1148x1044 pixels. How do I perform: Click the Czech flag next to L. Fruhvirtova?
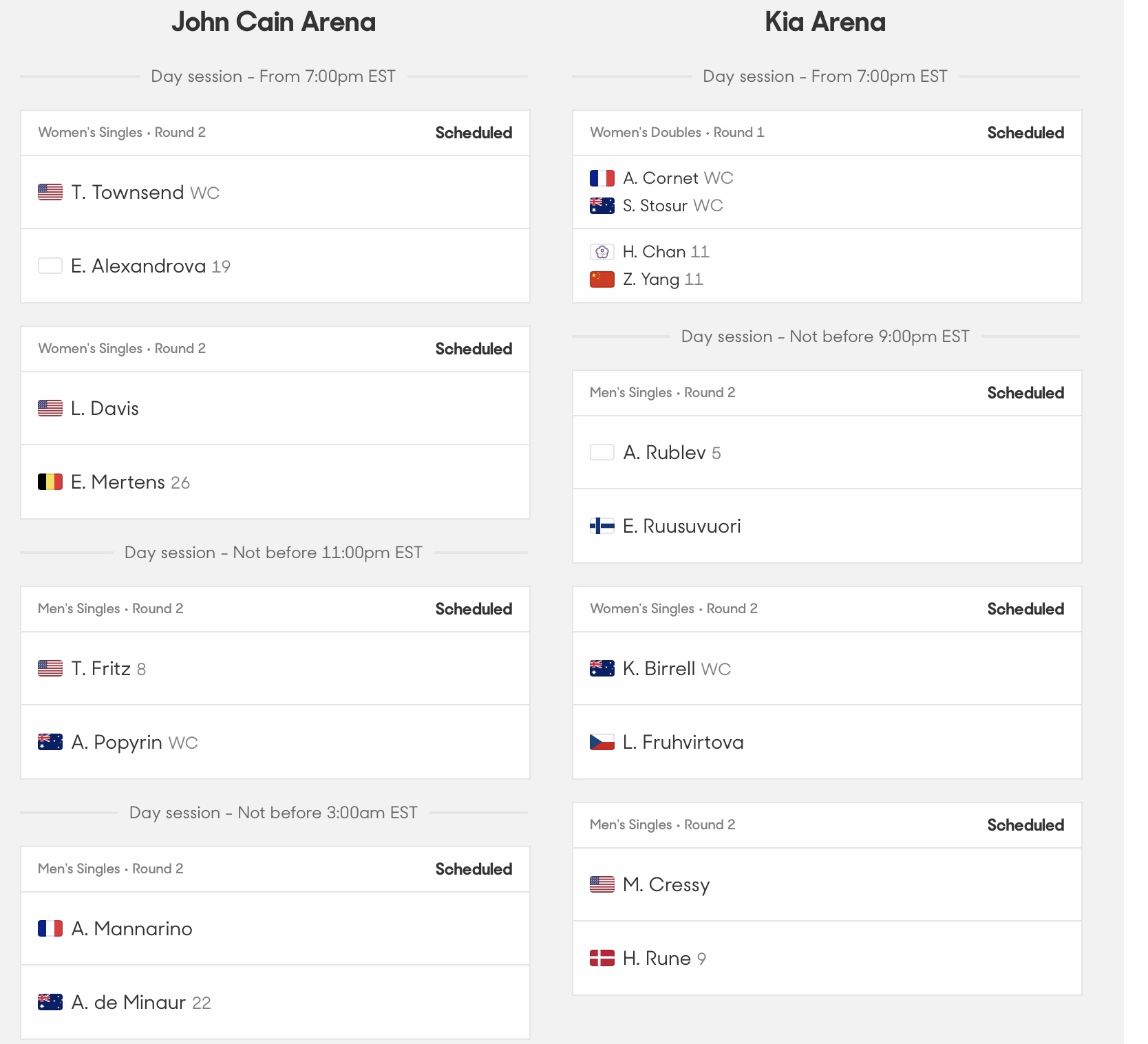[x=602, y=742]
